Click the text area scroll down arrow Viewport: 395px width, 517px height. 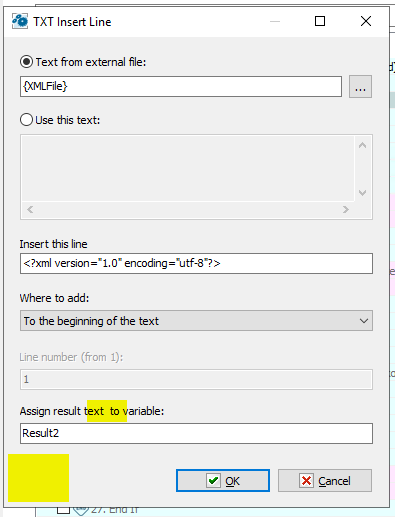(362, 192)
